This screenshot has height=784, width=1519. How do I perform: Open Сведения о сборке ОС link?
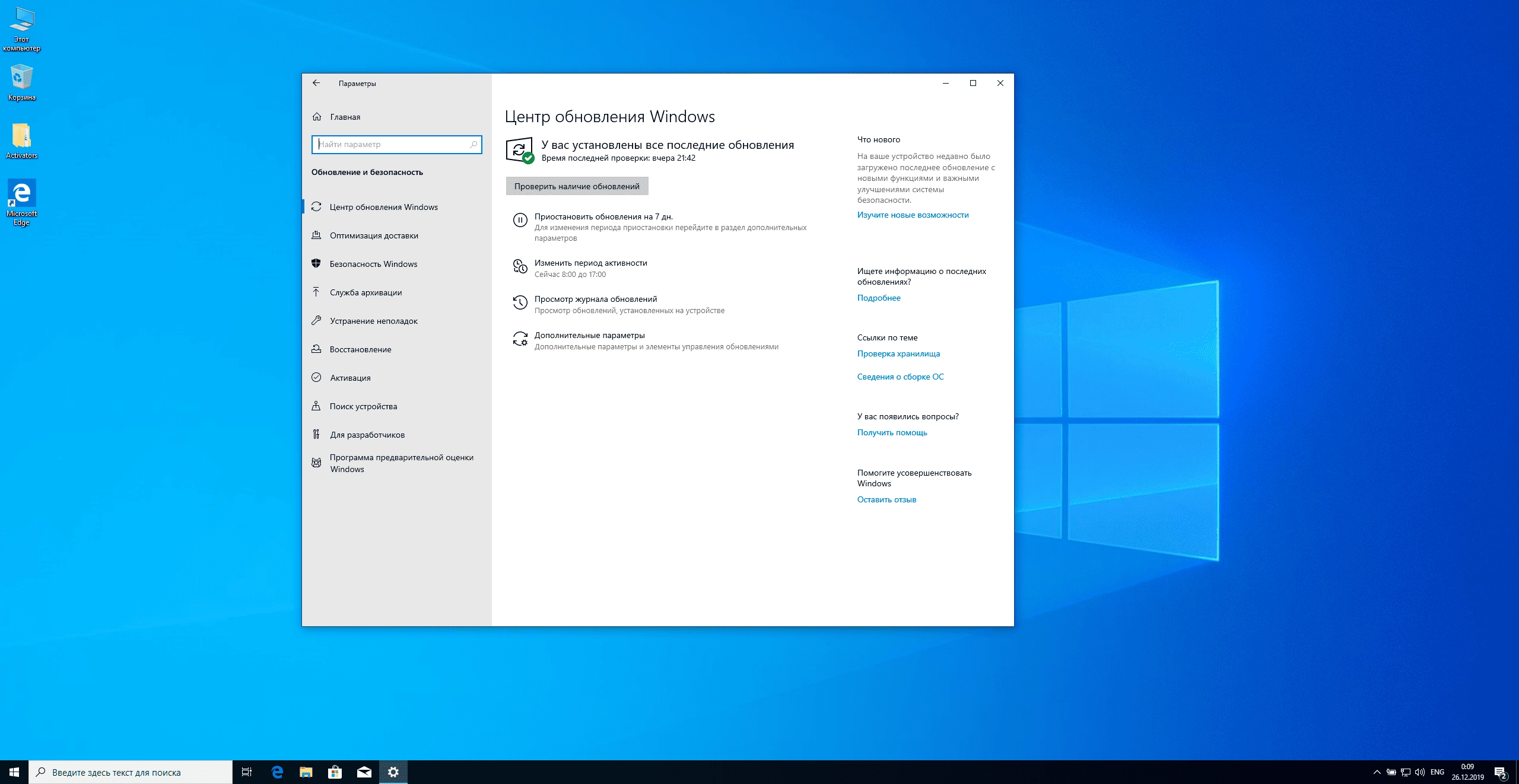point(900,377)
